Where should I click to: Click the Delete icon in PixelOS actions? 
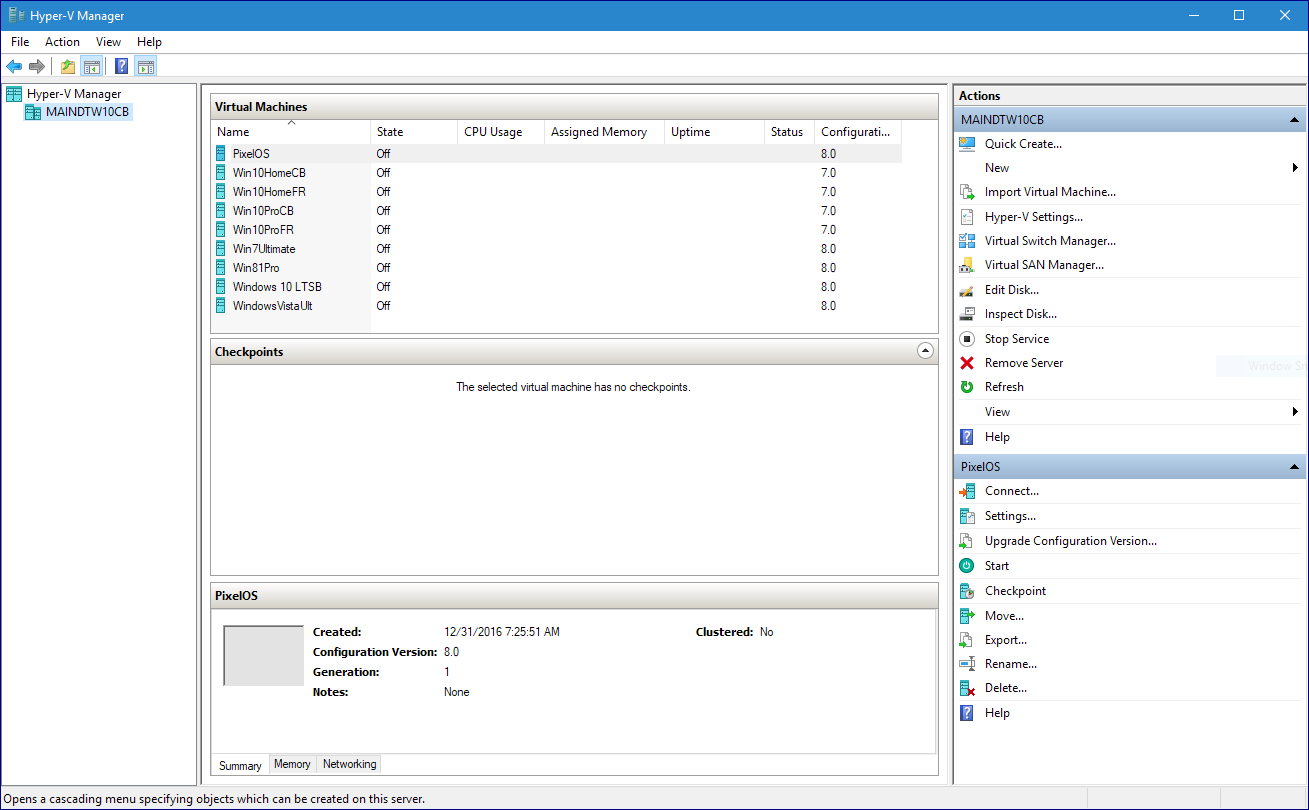(x=966, y=688)
